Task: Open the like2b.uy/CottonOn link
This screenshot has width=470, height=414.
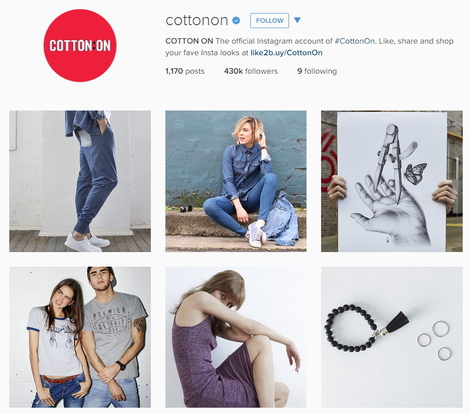Action: coord(286,53)
